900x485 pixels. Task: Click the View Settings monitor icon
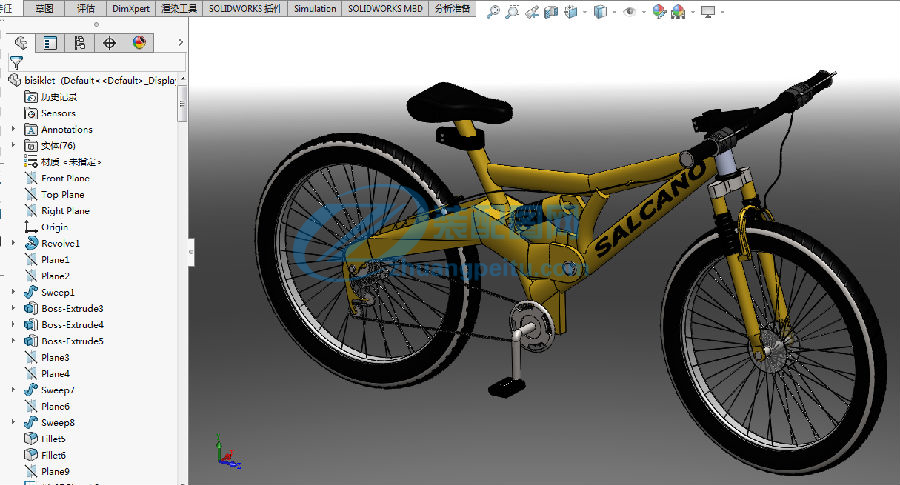(x=708, y=11)
